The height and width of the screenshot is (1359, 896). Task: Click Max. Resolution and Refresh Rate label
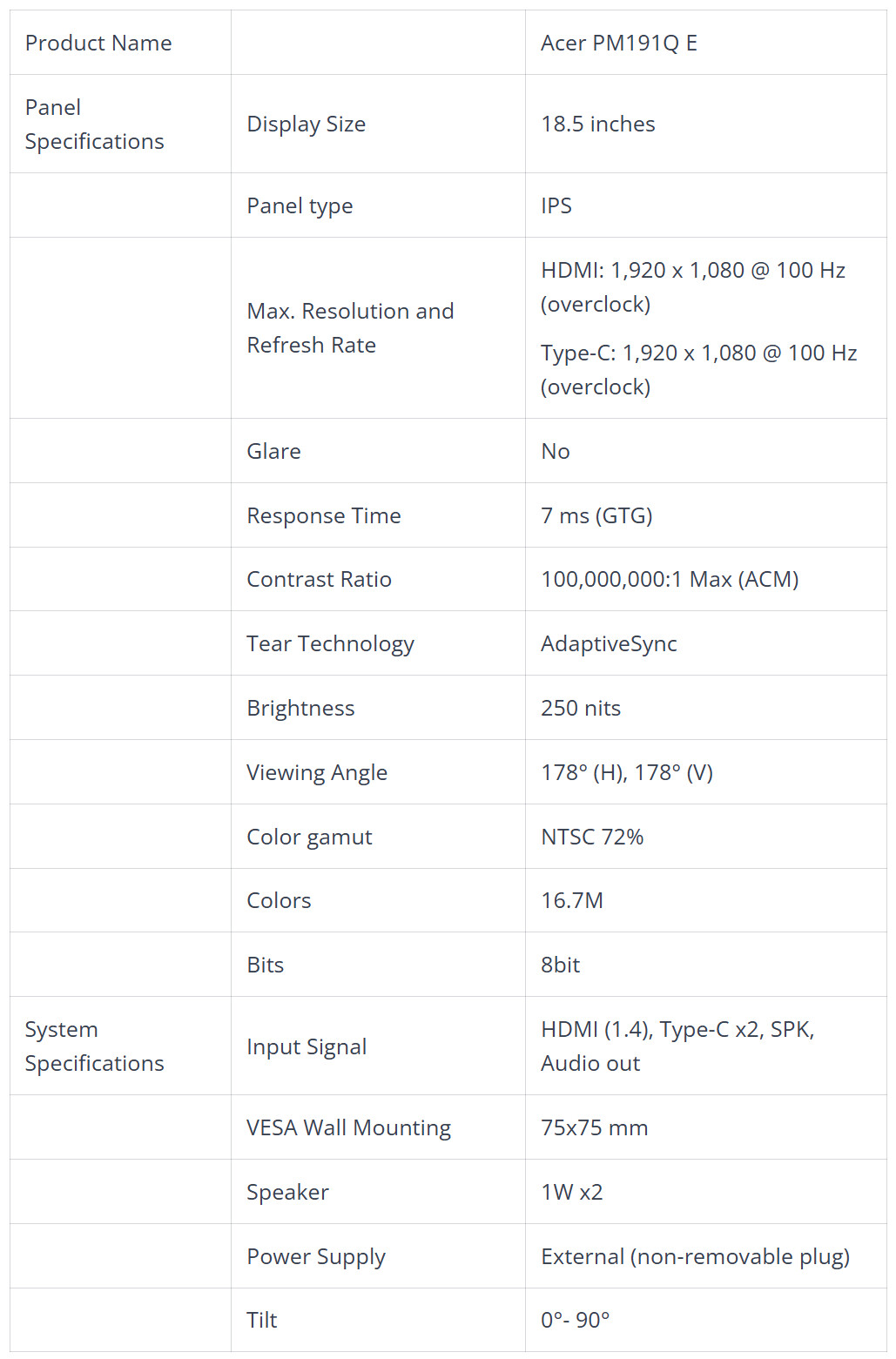351,327
